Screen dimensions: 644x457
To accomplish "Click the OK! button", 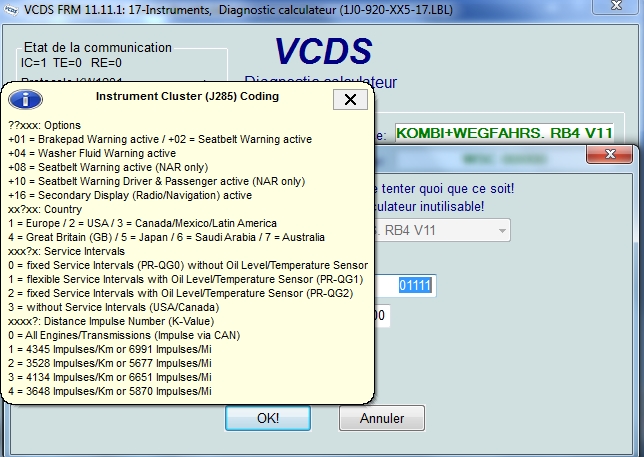I will (268, 418).
